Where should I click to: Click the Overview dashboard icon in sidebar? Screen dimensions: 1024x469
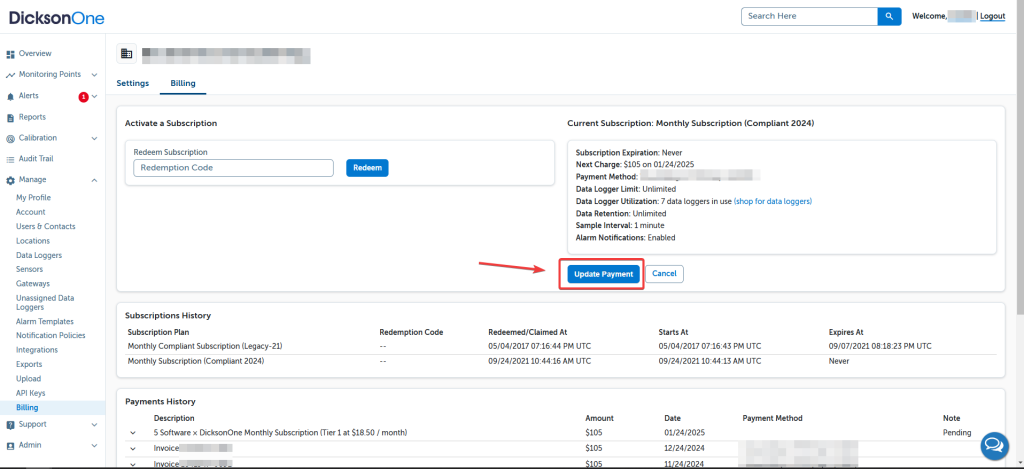click(10, 53)
